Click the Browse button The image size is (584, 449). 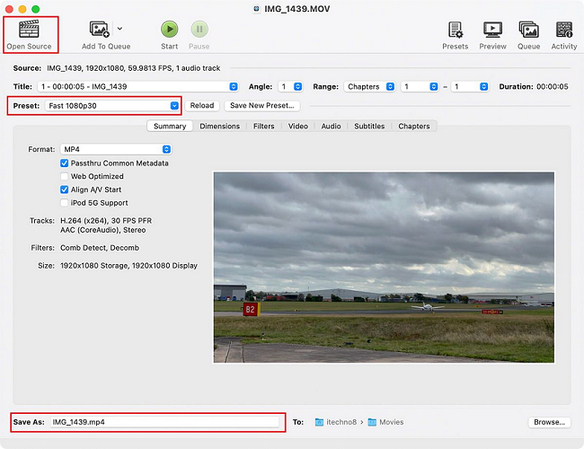[549, 422]
